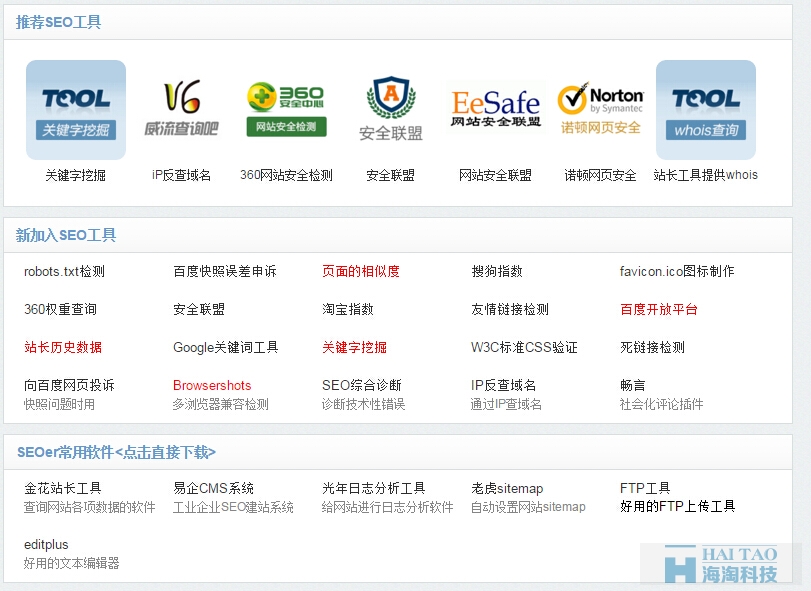This screenshot has width=811, height=591.
Task: Click the 快照问题时用 description text
Action: [59, 404]
